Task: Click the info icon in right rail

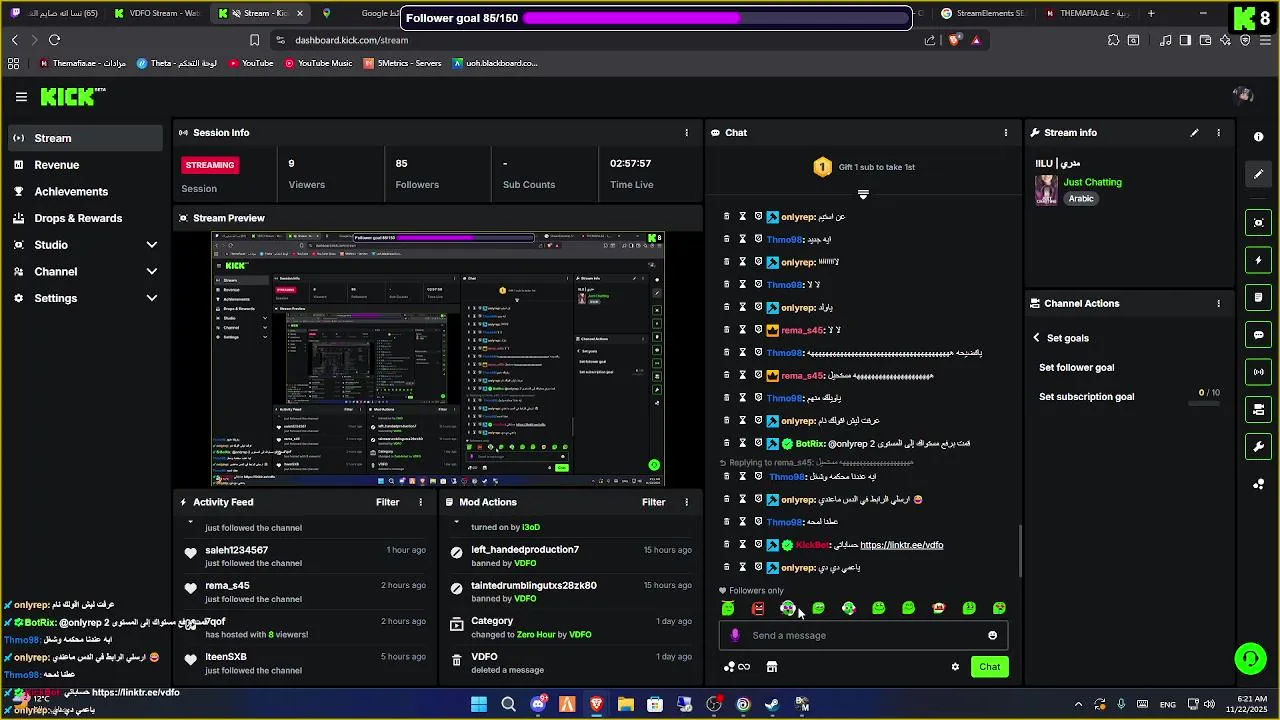Action: (1258, 137)
